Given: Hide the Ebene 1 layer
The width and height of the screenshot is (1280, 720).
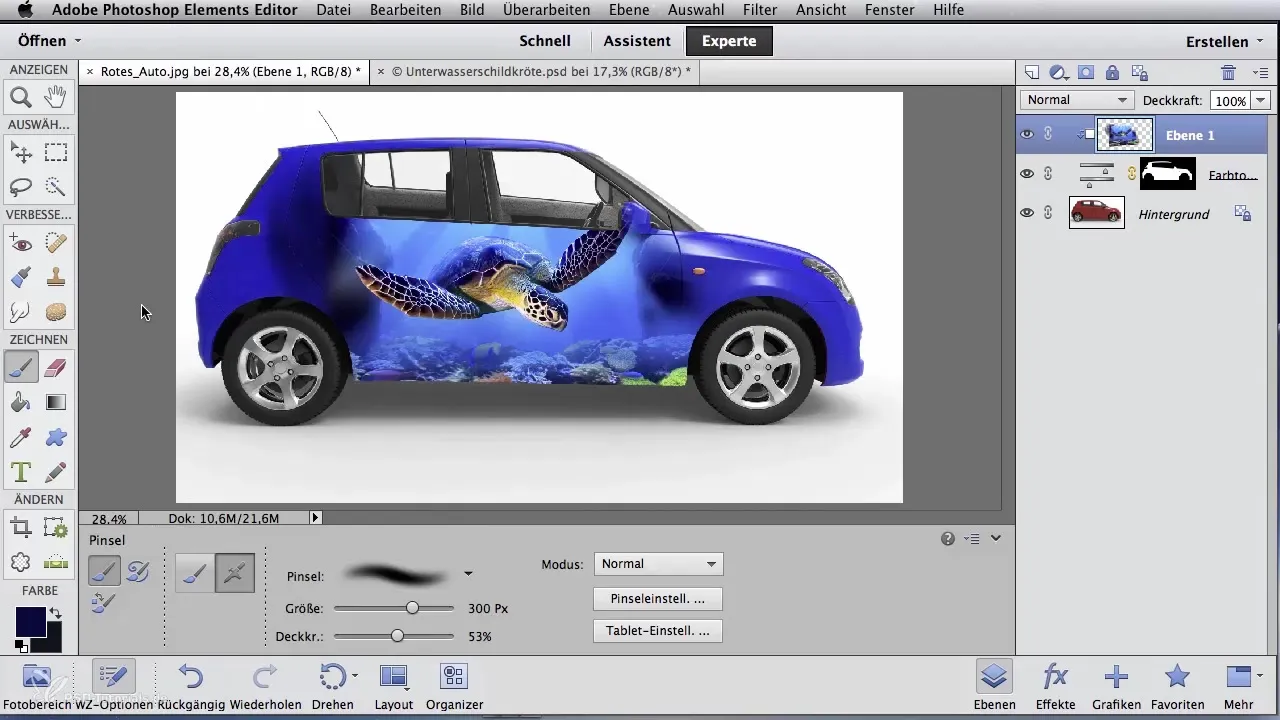Looking at the screenshot, I should click(1026, 134).
